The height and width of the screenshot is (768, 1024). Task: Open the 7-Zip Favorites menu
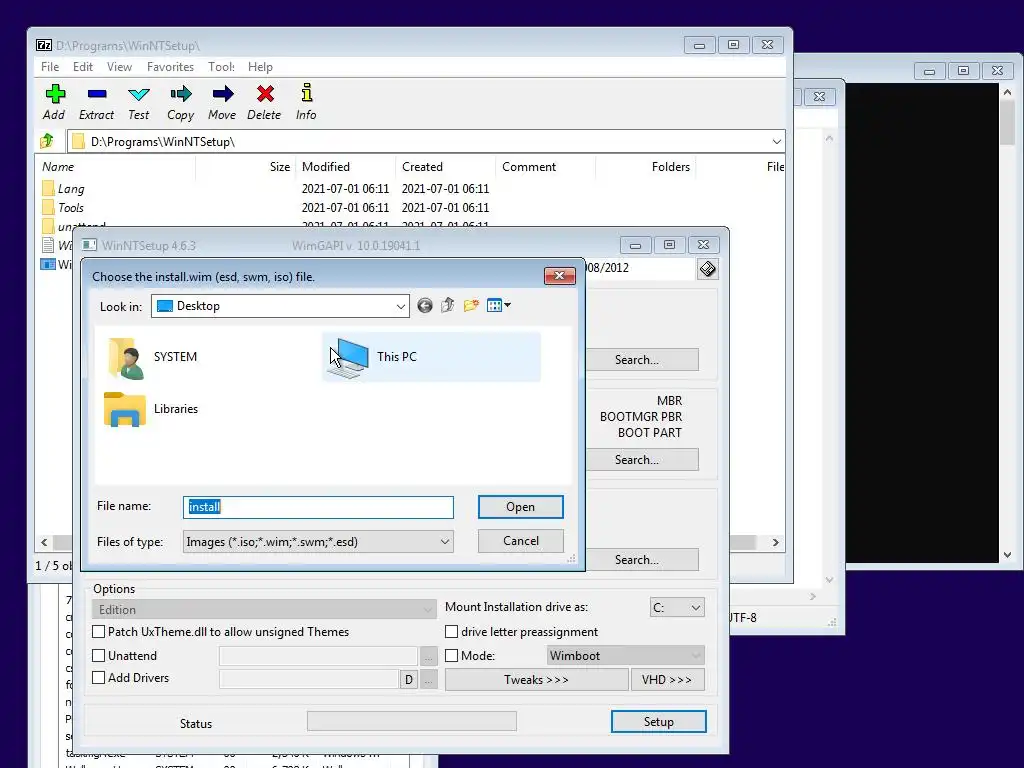click(170, 67)
